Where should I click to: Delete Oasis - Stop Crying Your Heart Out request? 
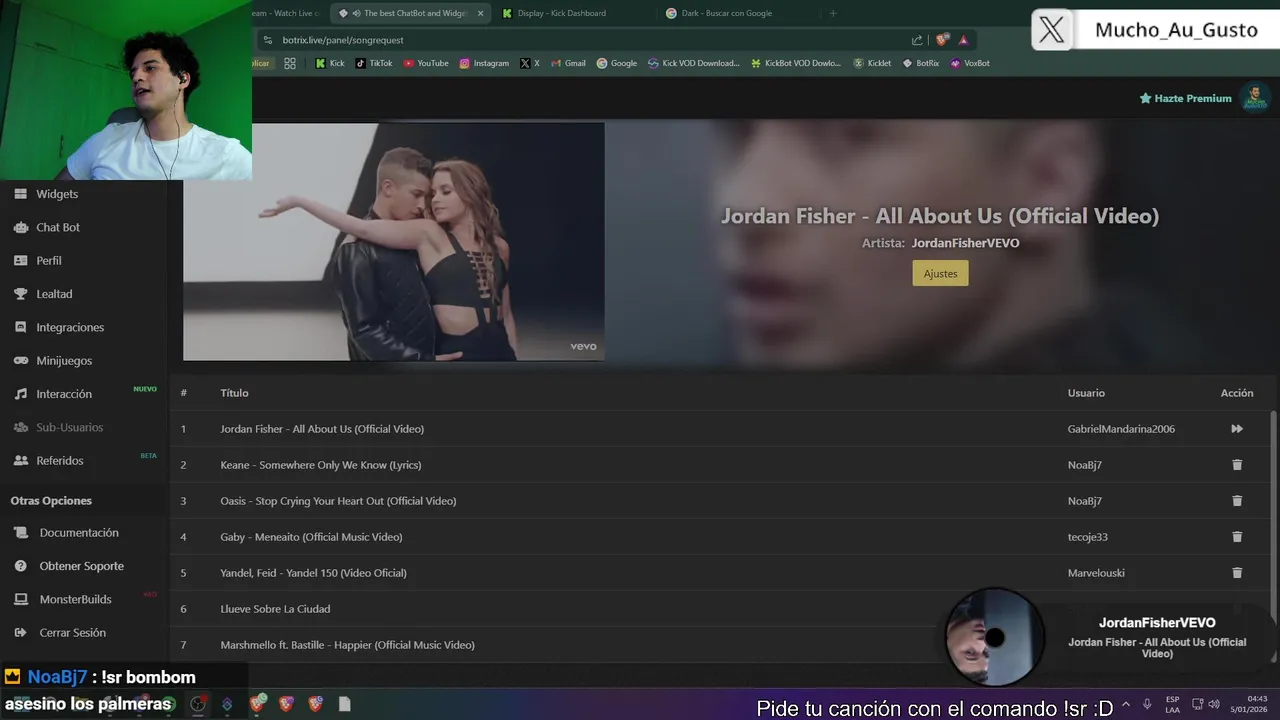1237,501
